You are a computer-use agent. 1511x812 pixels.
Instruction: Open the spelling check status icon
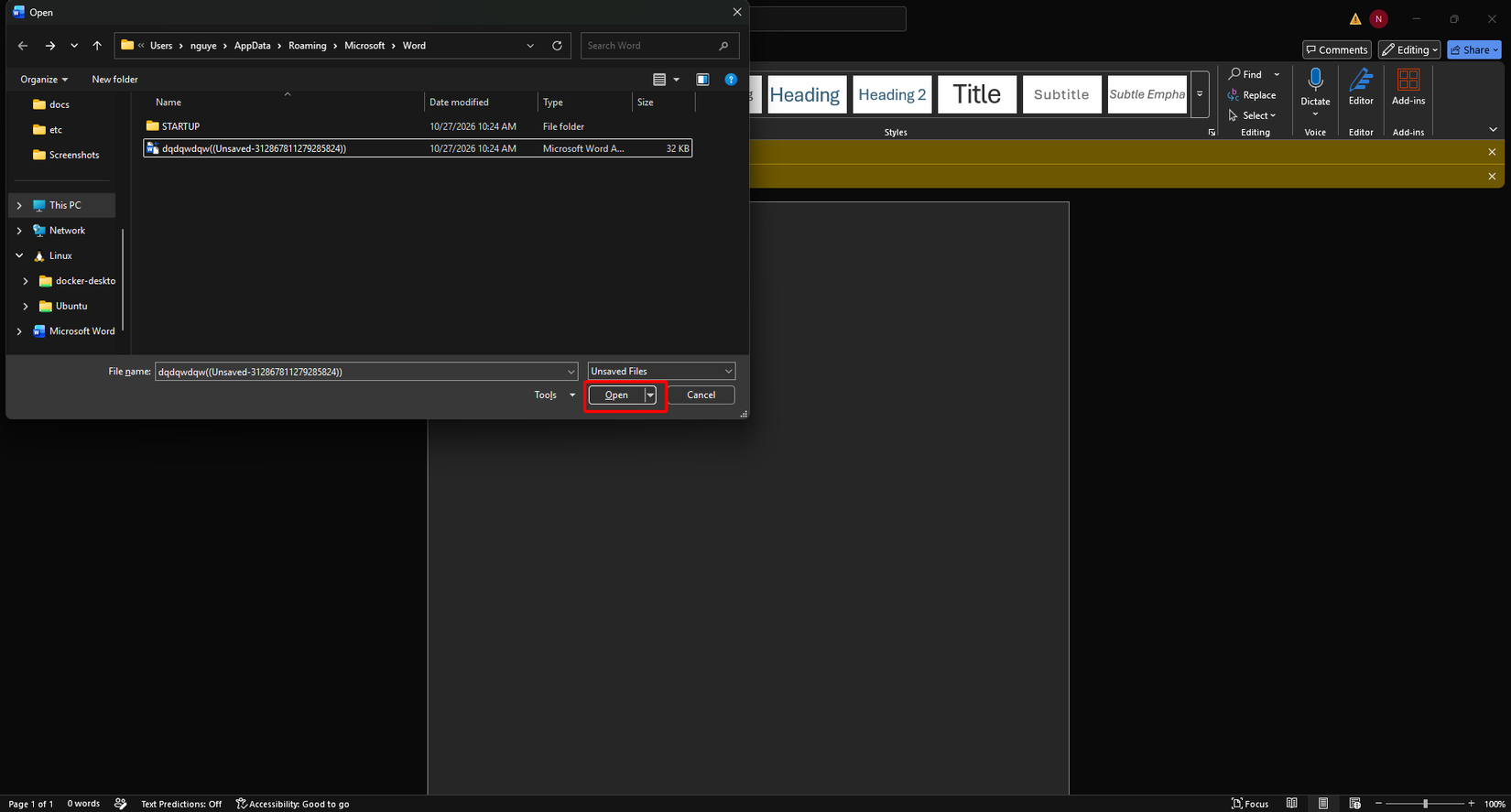pyautogui.click(x=121, y=804)
